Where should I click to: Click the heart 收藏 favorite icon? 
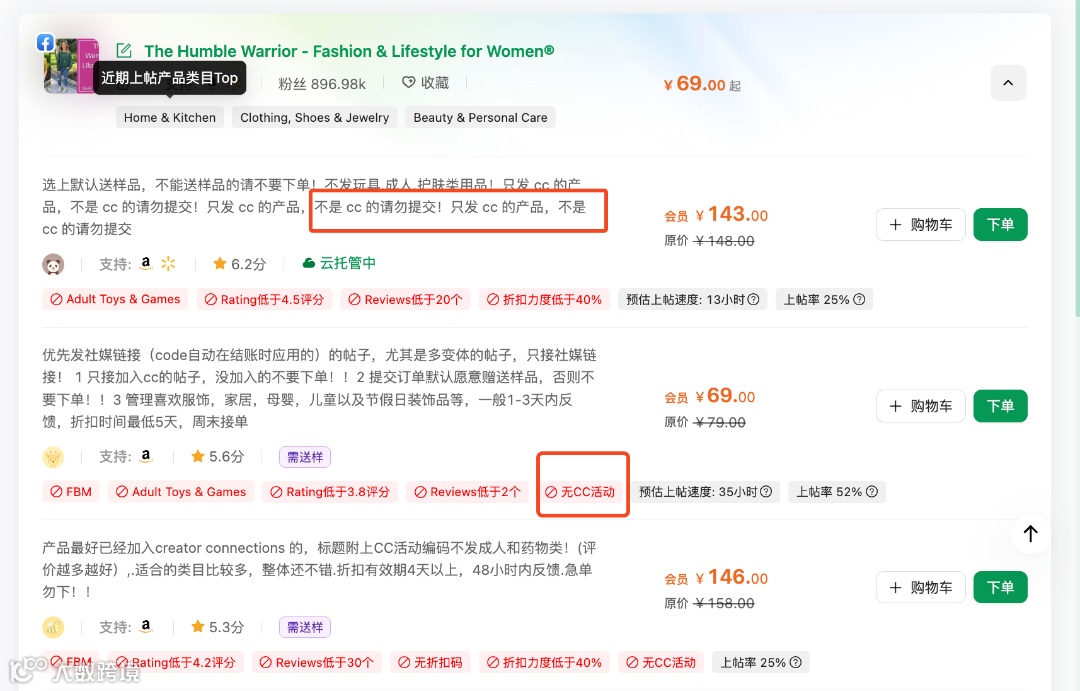[408, 83]
